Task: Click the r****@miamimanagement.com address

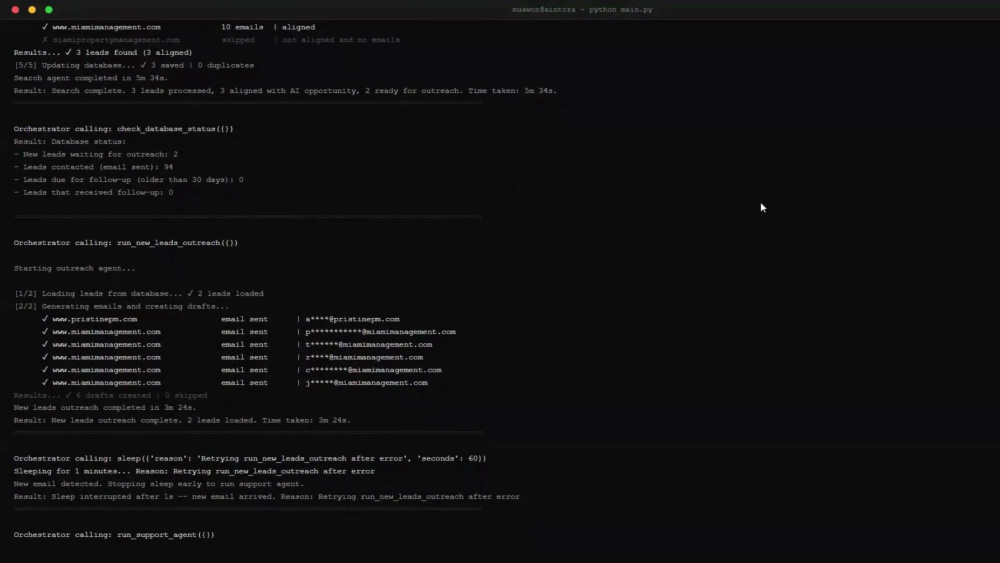Action: (x=364, y=358)
